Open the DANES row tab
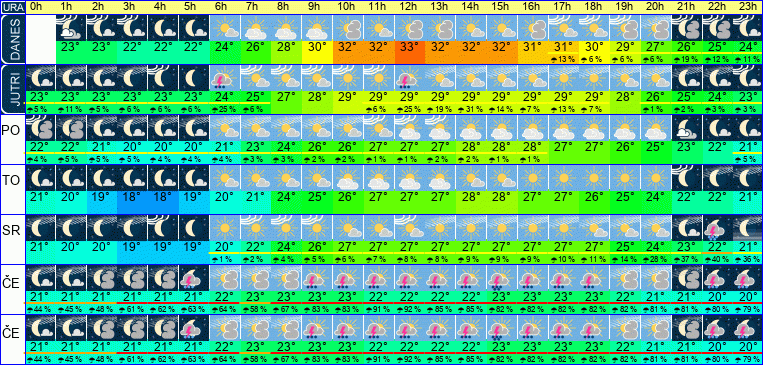The image size is (763, 365). click(13, 39)
